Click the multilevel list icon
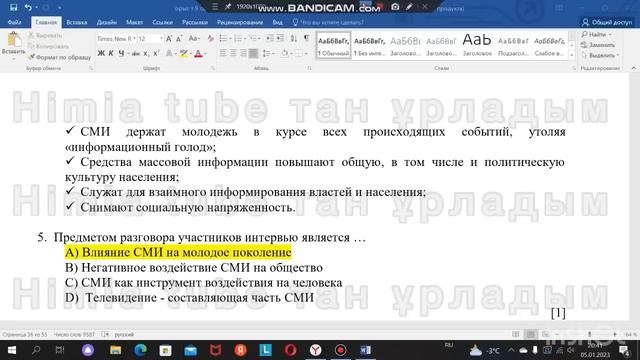640x360 pixels. click(x=253, y=38)
